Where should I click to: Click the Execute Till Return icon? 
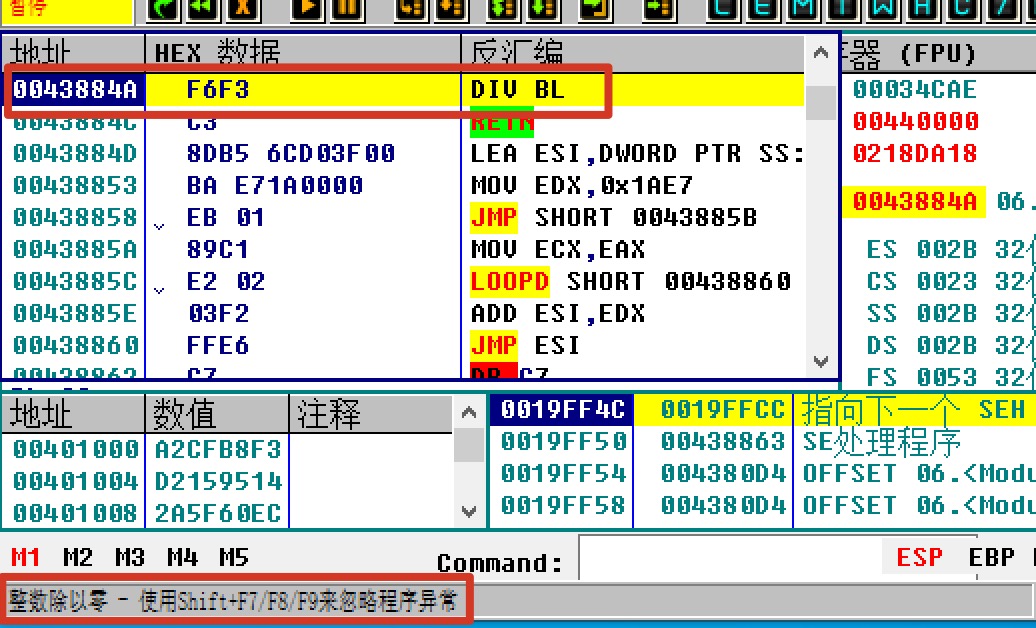[x=595, y=9]
